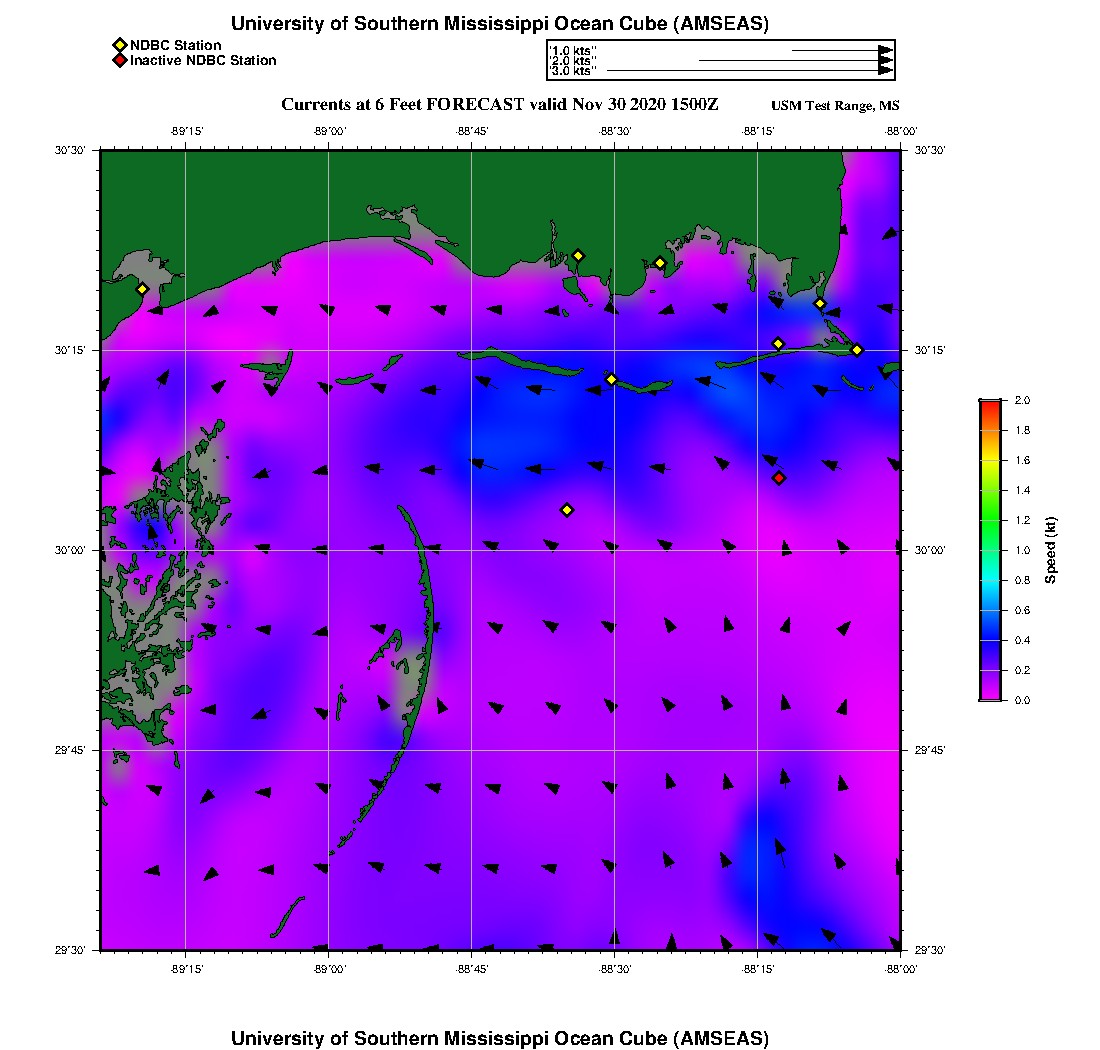Click the red top of the speed color bar
Screen dimensions: 1100x1050
(989, 404)
